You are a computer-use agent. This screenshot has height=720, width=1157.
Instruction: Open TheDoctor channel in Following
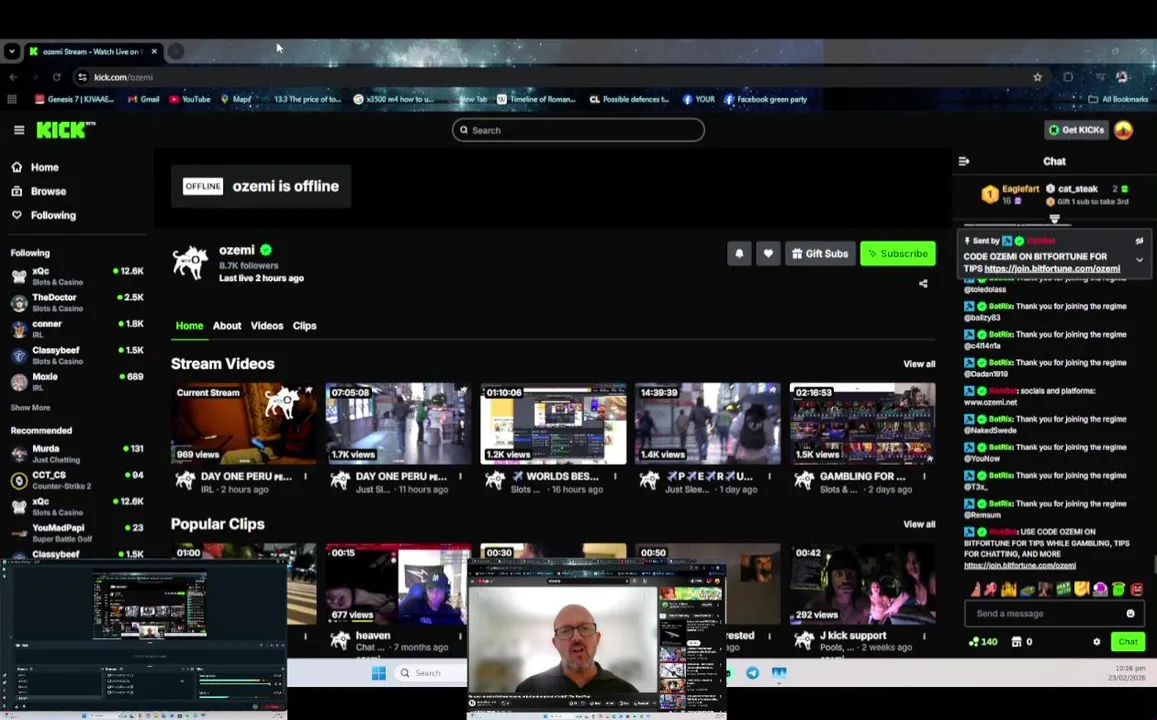click(x=77, y=302)
